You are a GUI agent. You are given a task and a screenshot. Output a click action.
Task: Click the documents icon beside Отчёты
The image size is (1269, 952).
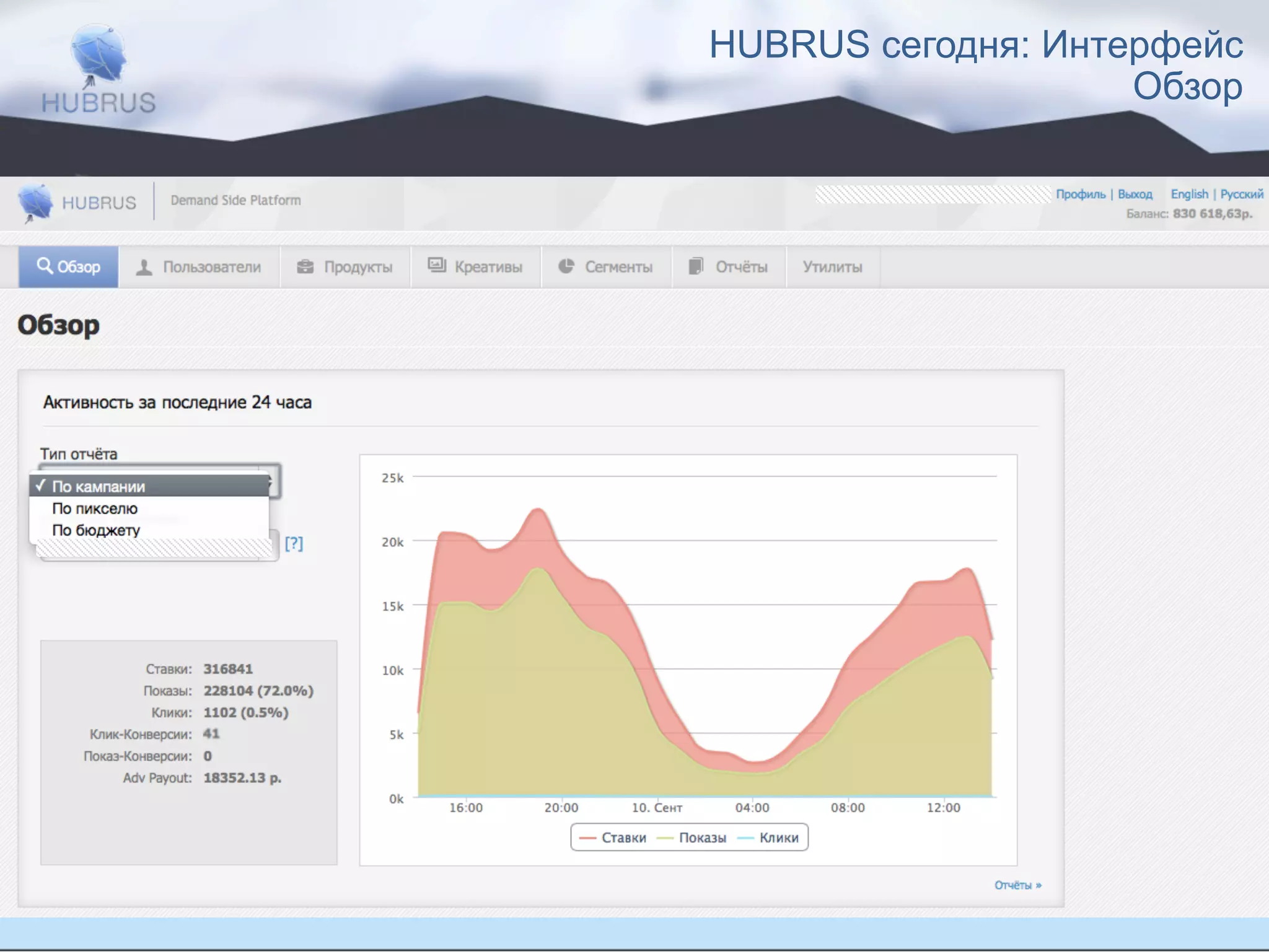click(x=696, y=266)
